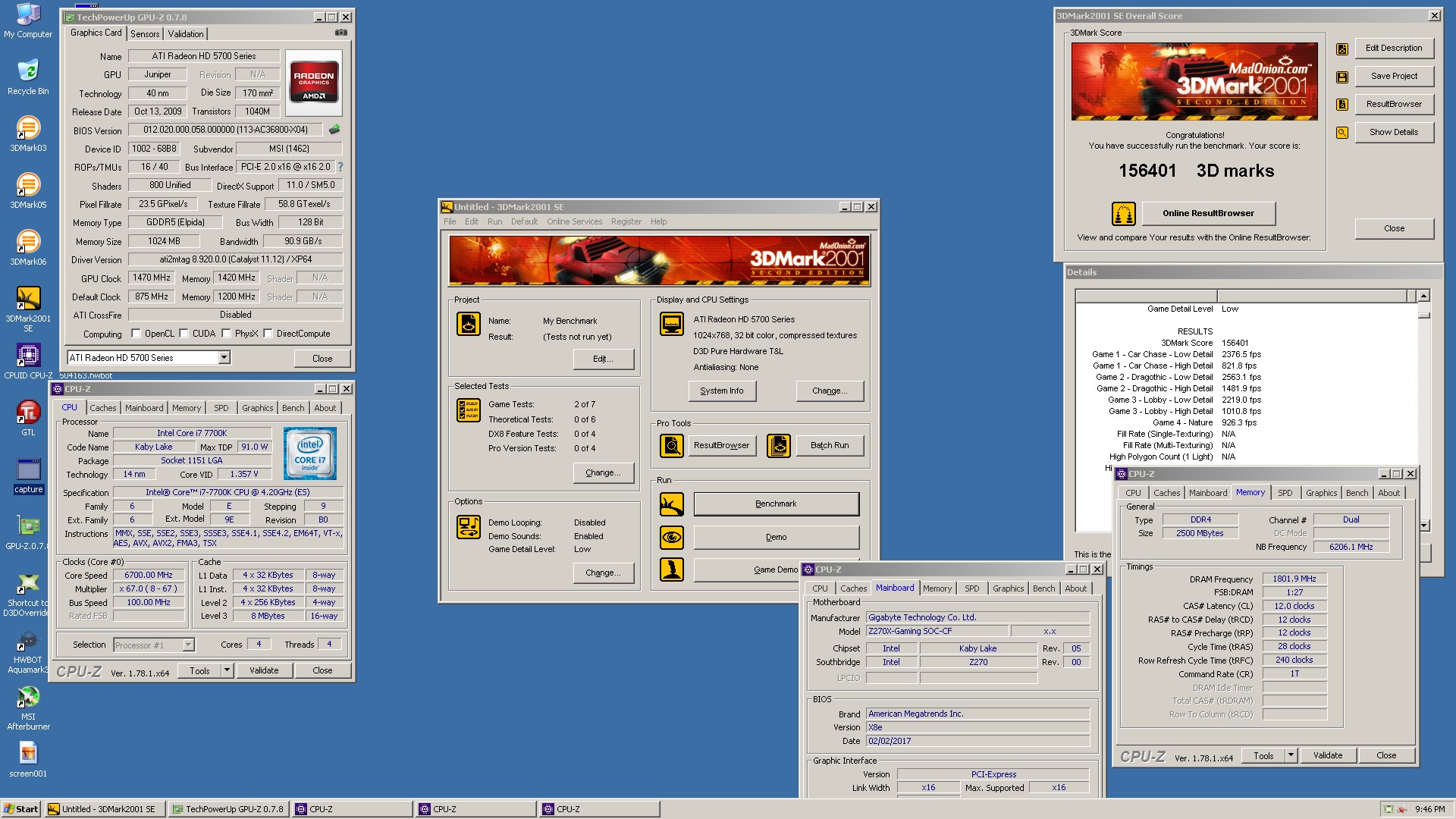Open the Caches tab in CPU-Z CPU window
This screenshot has width=1456, height=819.
click(x=103, y=408)
